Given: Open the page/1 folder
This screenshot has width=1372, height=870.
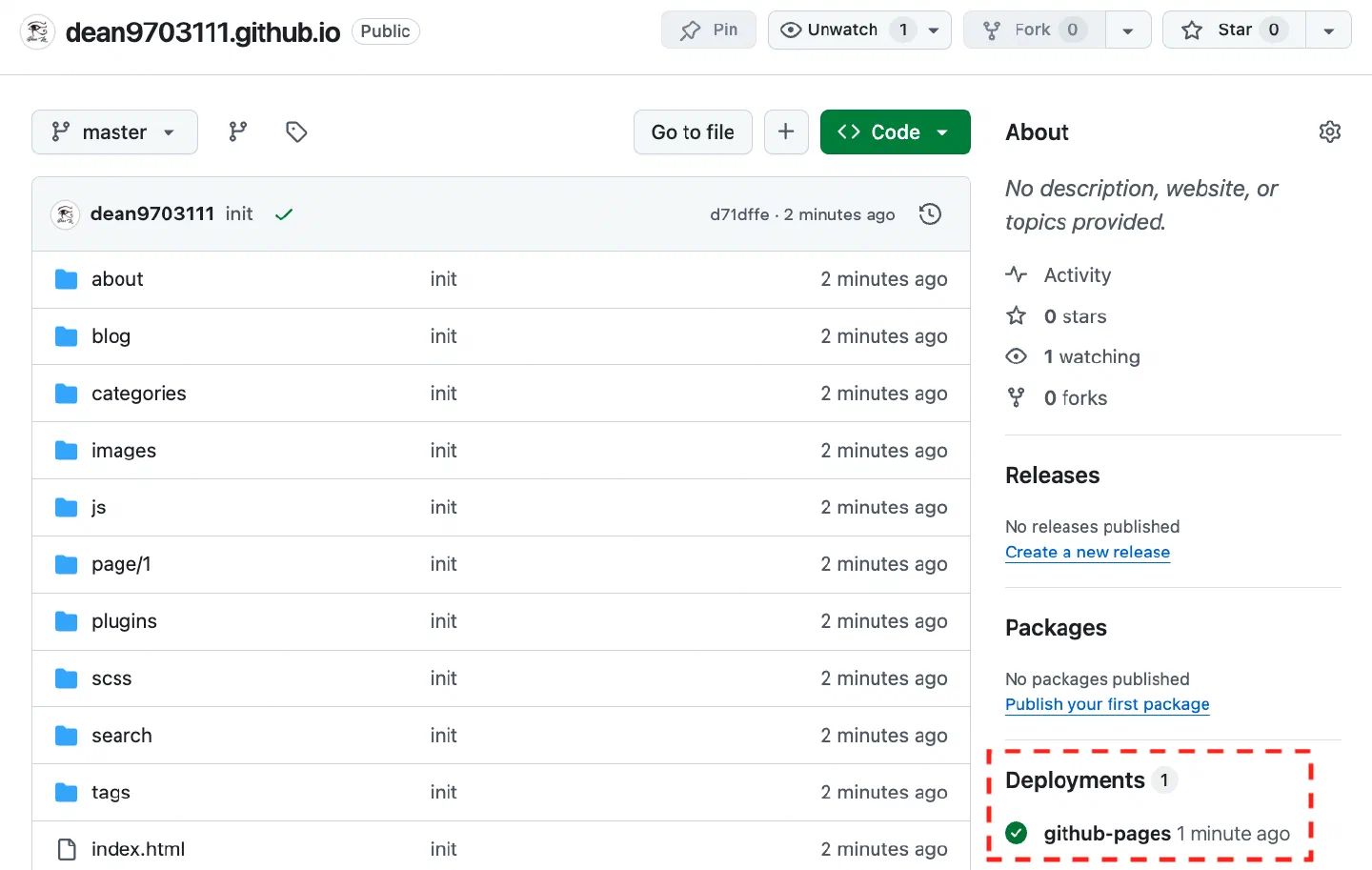Looking at the screenshot, I should click(121, 564).
